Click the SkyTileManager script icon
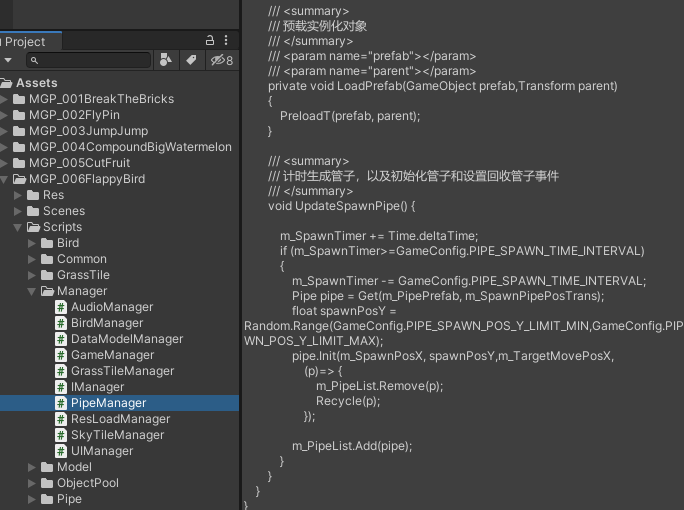This screenshot has width=684, height=510. coord(61,435)
